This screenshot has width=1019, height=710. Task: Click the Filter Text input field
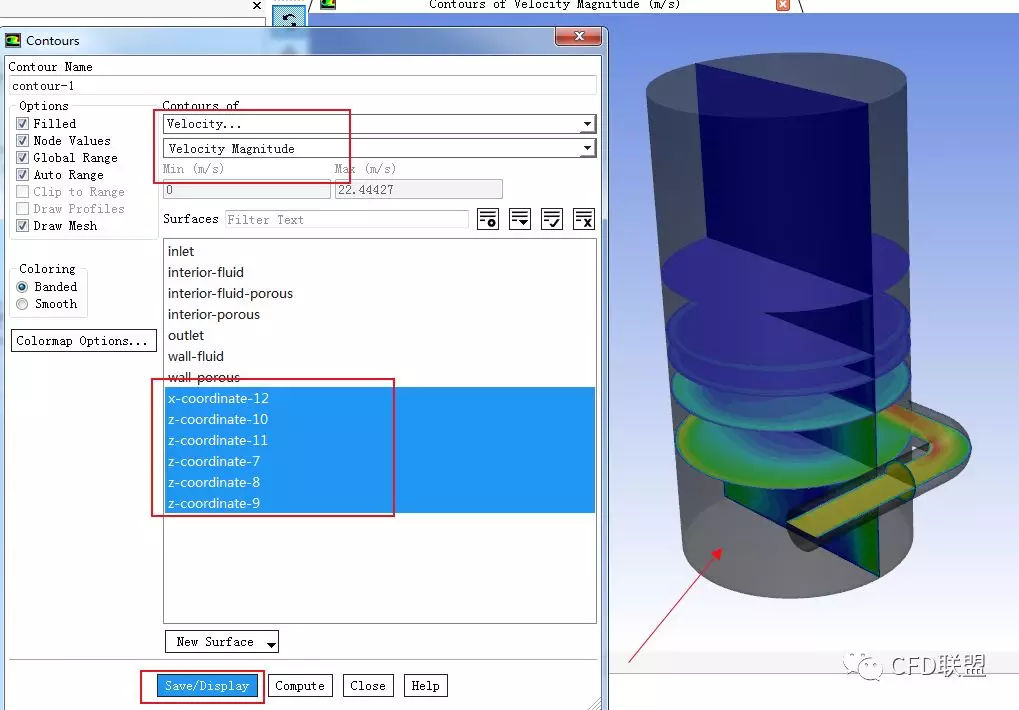[x=346, y=219]
